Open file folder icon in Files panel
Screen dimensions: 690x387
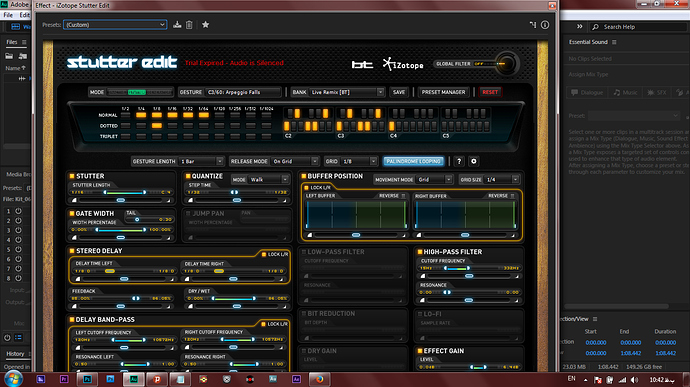9,56
